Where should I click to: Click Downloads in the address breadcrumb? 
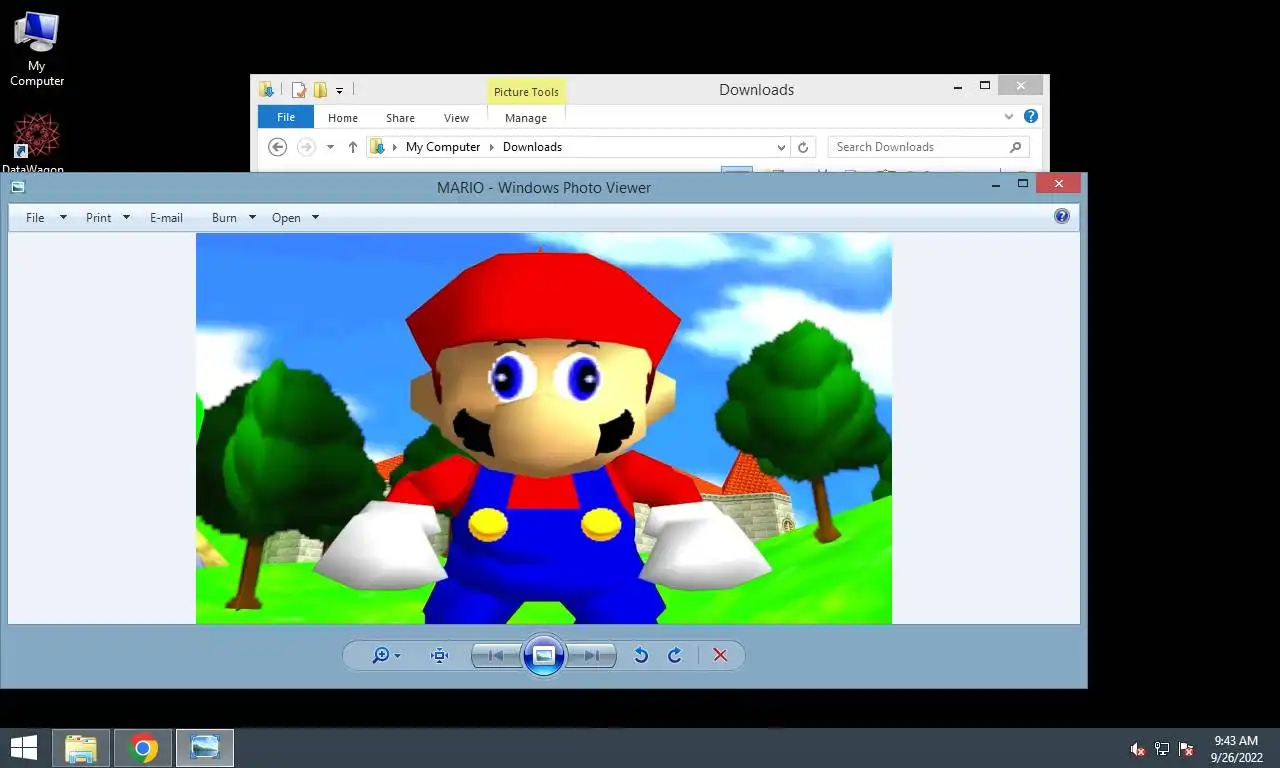532,147
